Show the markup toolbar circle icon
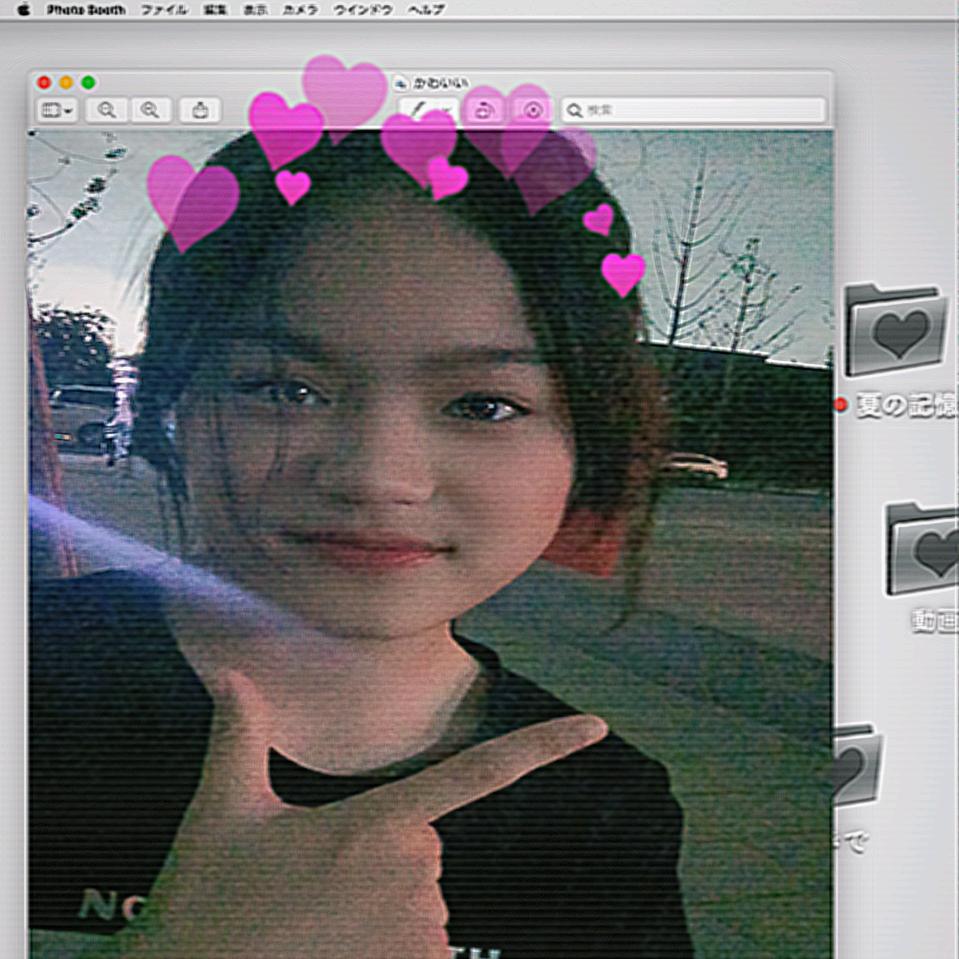The height and width of the screenshot is (959, 959). [x=533, y=111]
